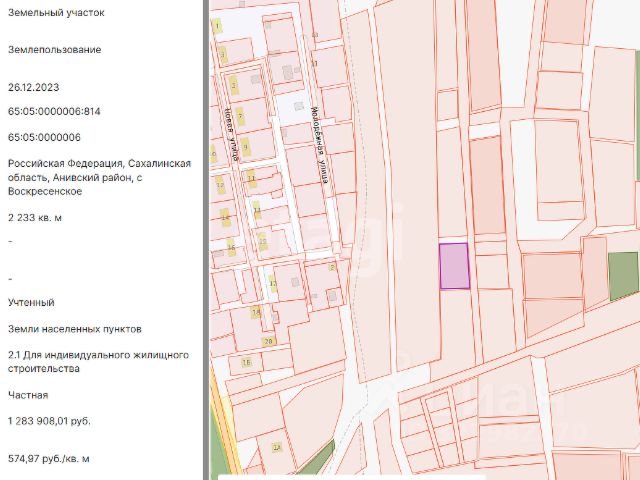
Task: Select the green parcel at the map's right edge
Action: tap(623, 276)
